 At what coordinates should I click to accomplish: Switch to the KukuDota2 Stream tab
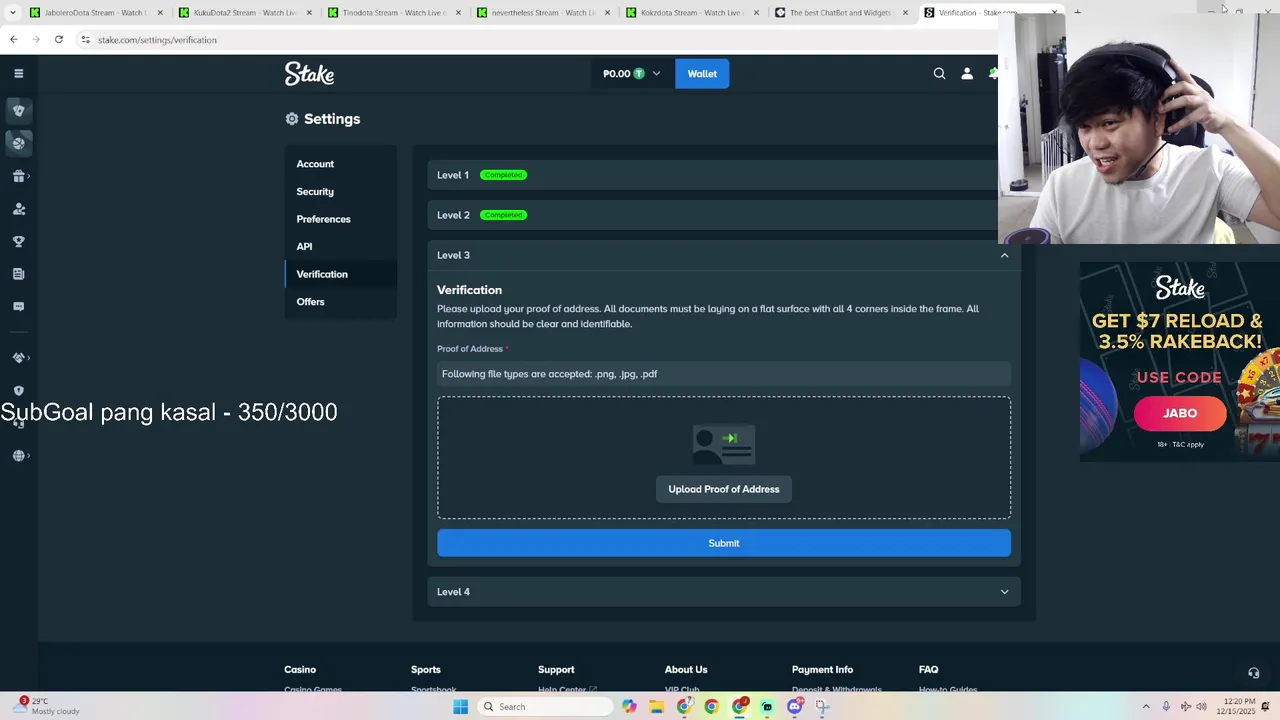click(x=244, y=13)
